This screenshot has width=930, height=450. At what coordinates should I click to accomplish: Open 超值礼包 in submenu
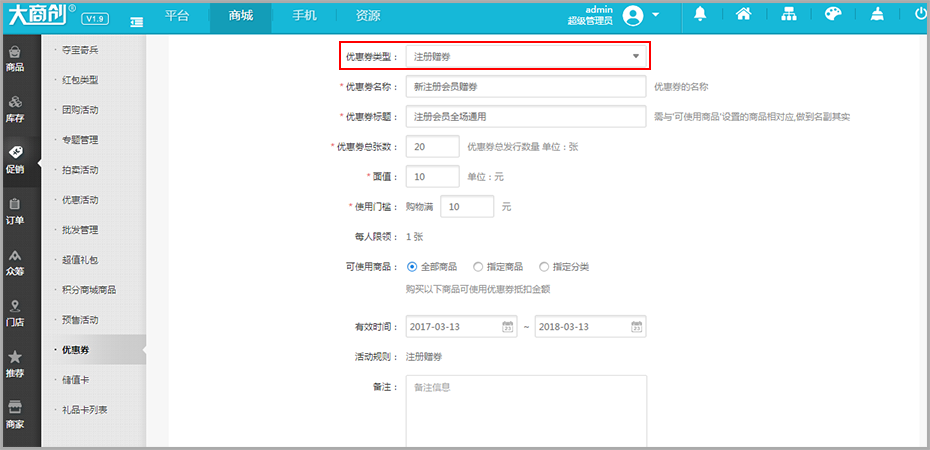[80, 260]
